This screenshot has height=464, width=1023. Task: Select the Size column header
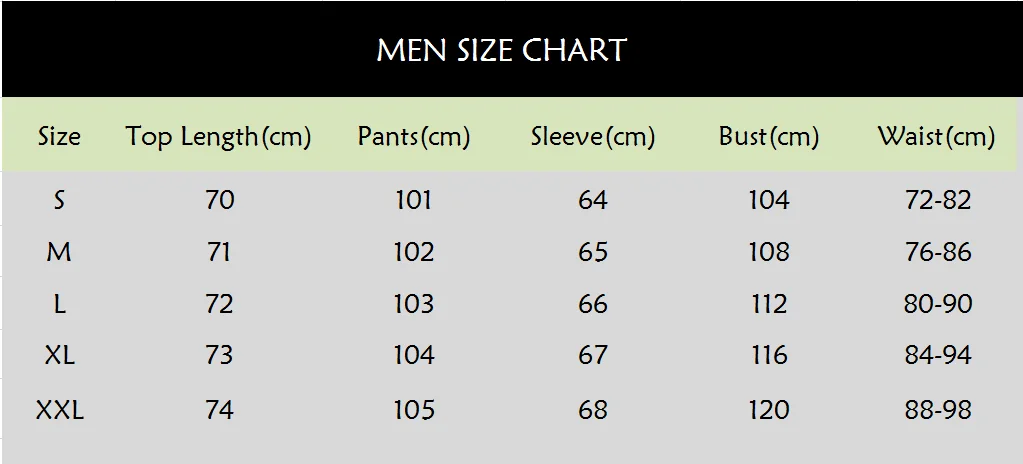tap(59, 136)
